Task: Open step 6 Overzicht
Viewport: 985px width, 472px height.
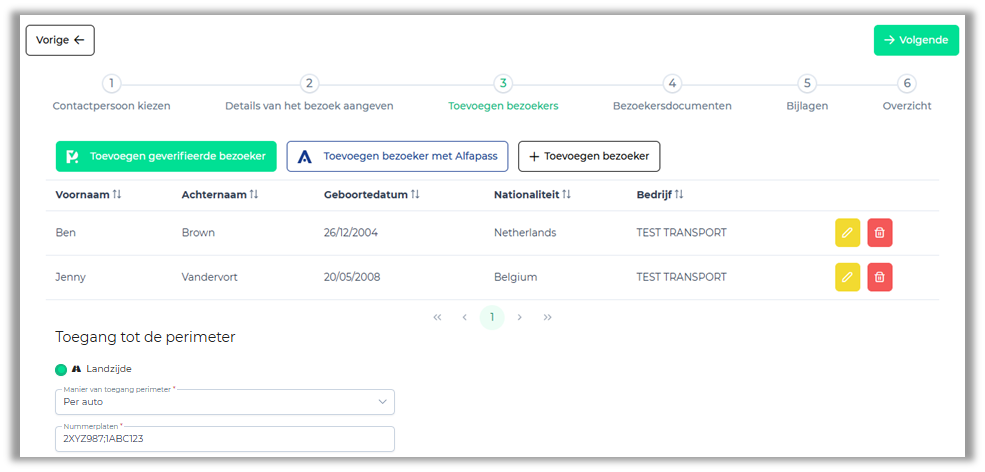Action: pyautogui.click(x=906, y=84)
